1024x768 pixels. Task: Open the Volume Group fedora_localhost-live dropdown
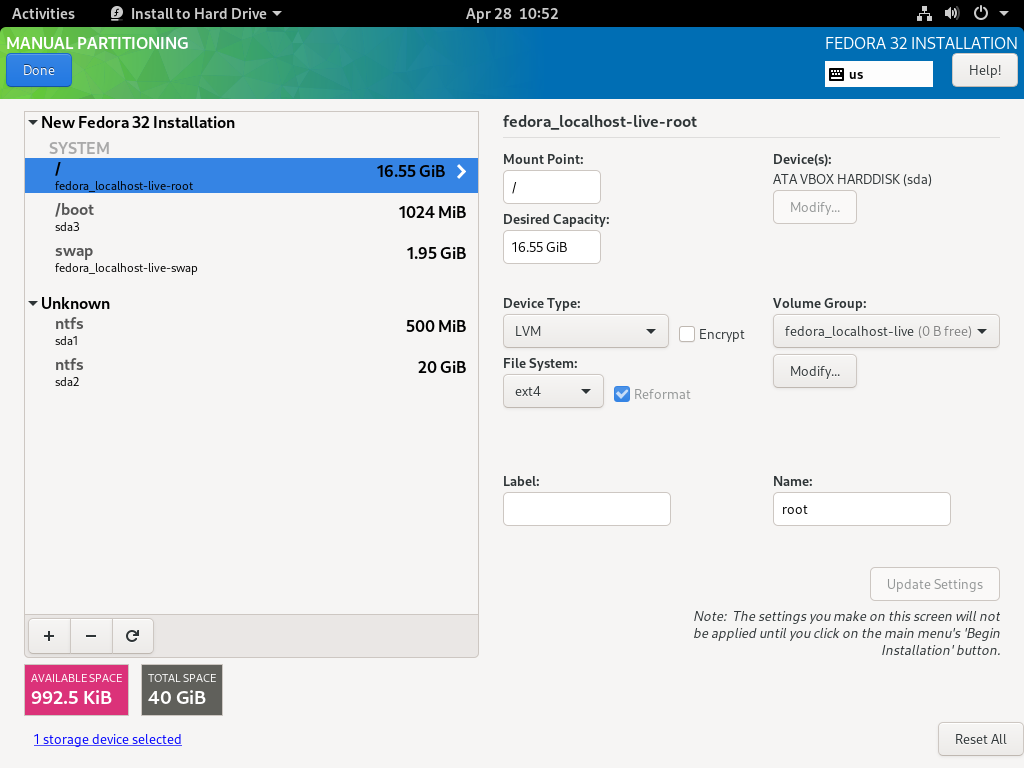click(886, 331)
